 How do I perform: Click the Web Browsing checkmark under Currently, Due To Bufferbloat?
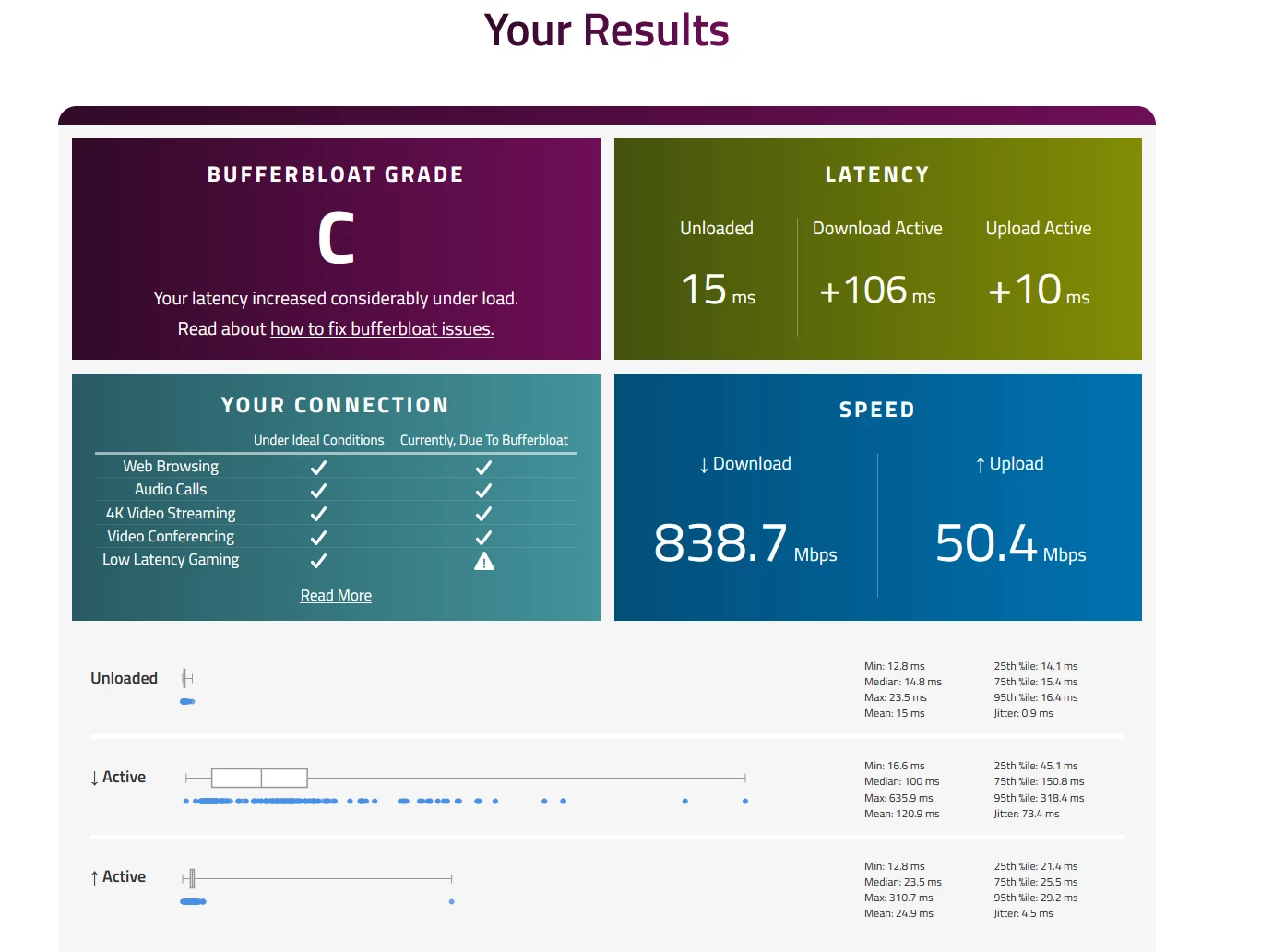tap(483, 467)
